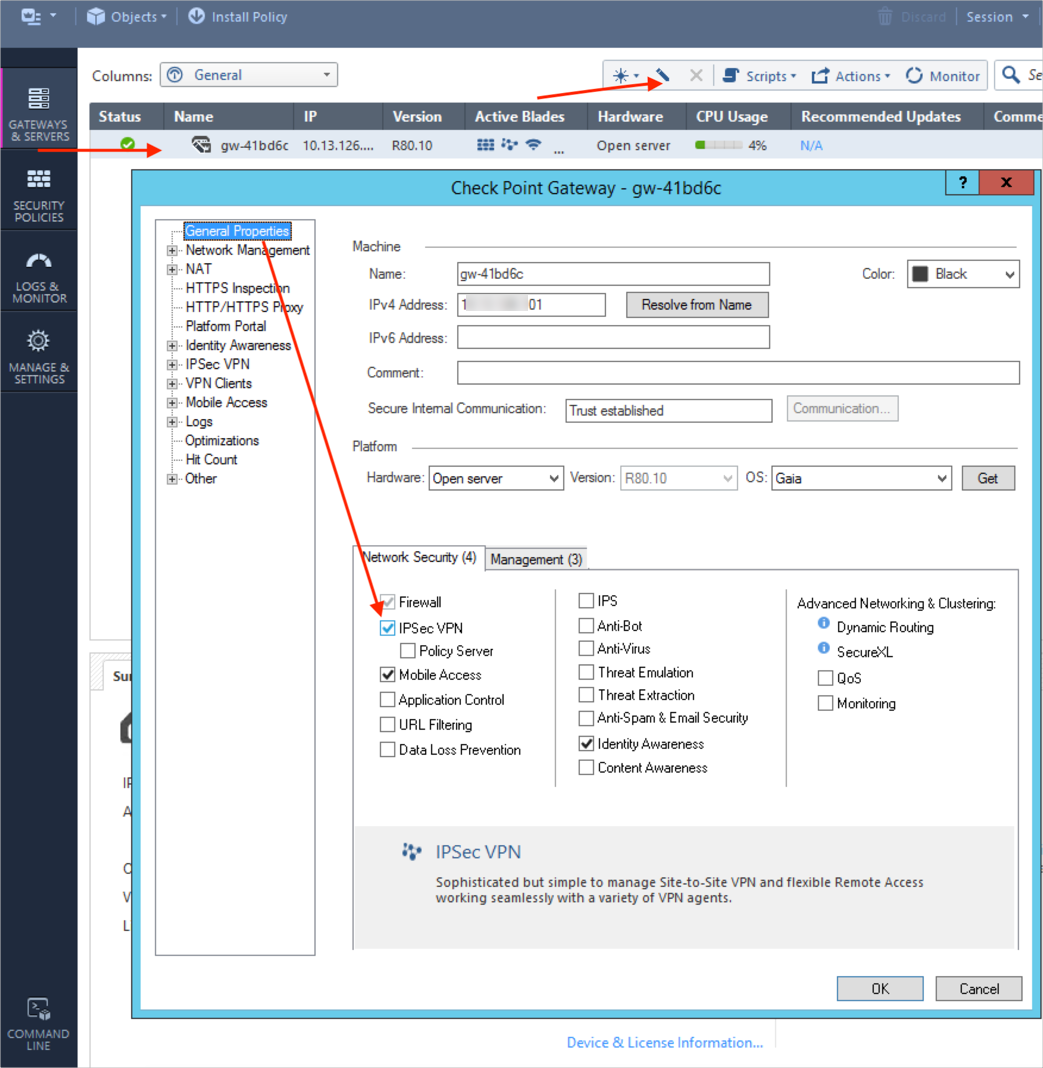Click the new object star icon
Screen dimensions: 1043x1068
pyautogui.click(x=621, y=76)
